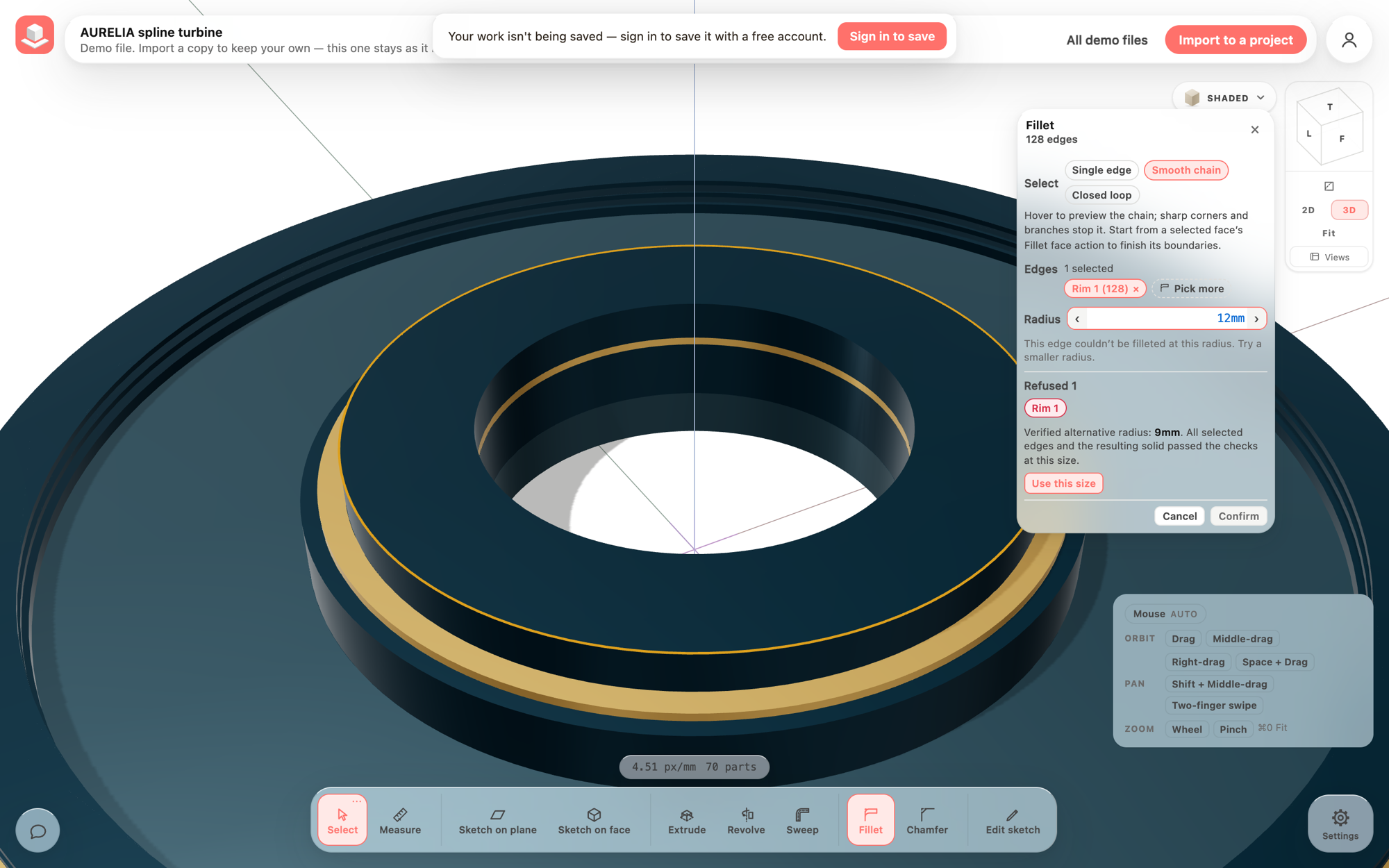Open All demo files
This screenshot has height=868, width=1389.
[x=1107, y=40]
